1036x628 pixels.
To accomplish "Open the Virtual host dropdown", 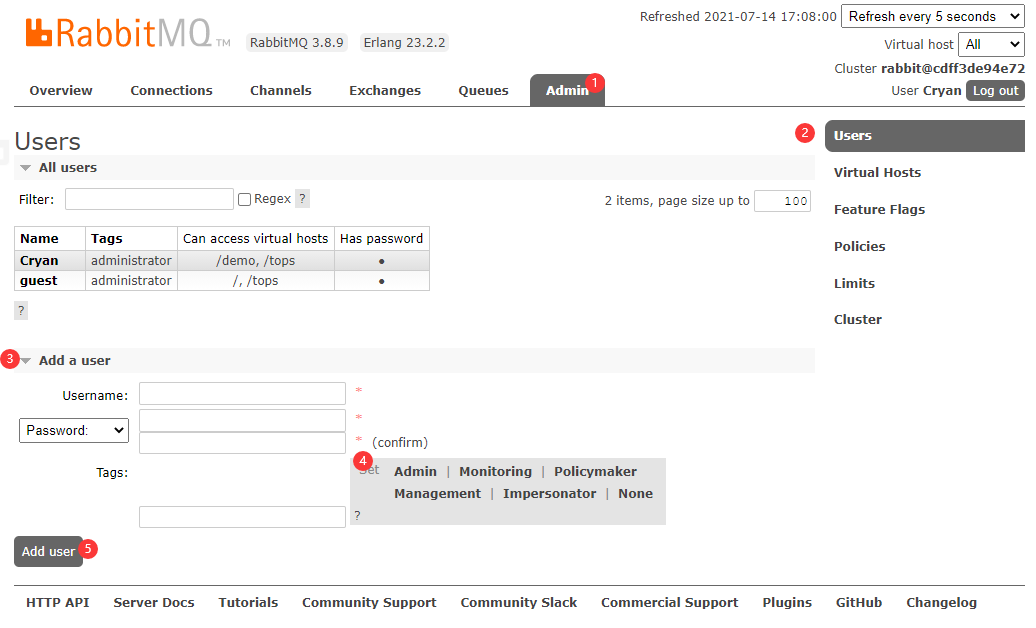I will pos(991,45).
